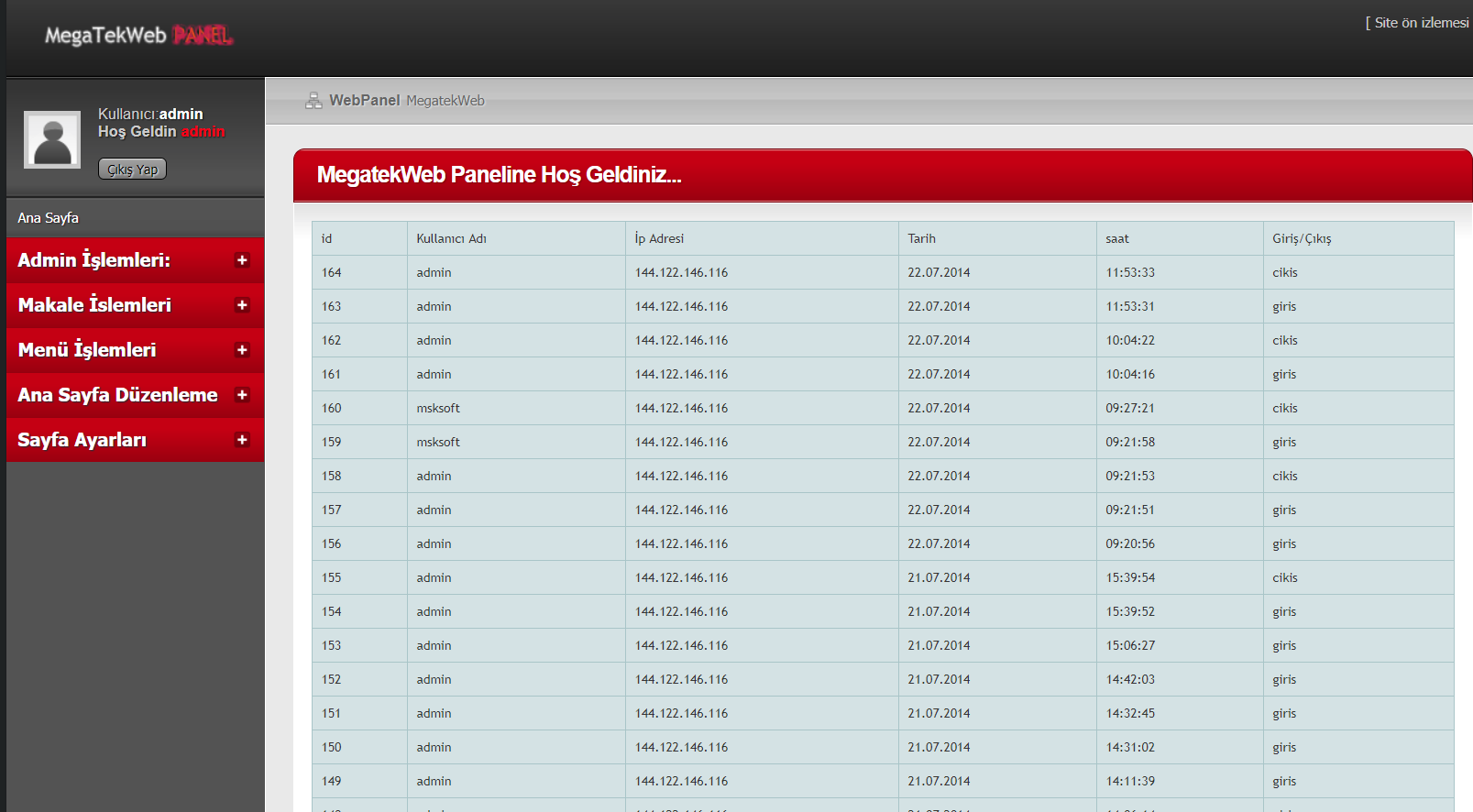Expand Menü İşlemleri plus icon
Screen dimensions: 1473x812
[242, 350]
